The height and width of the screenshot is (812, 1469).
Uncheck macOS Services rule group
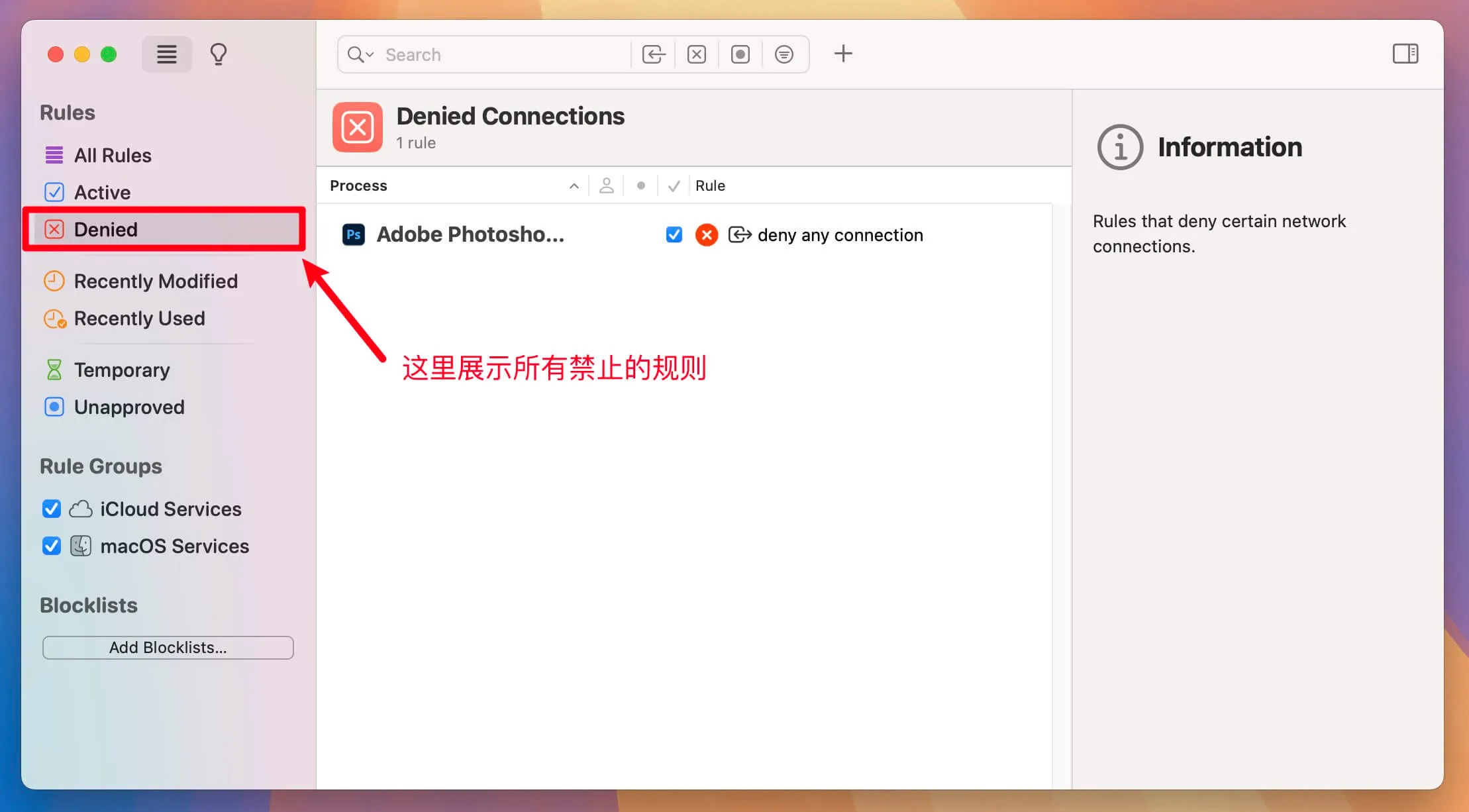coord(52,546)
